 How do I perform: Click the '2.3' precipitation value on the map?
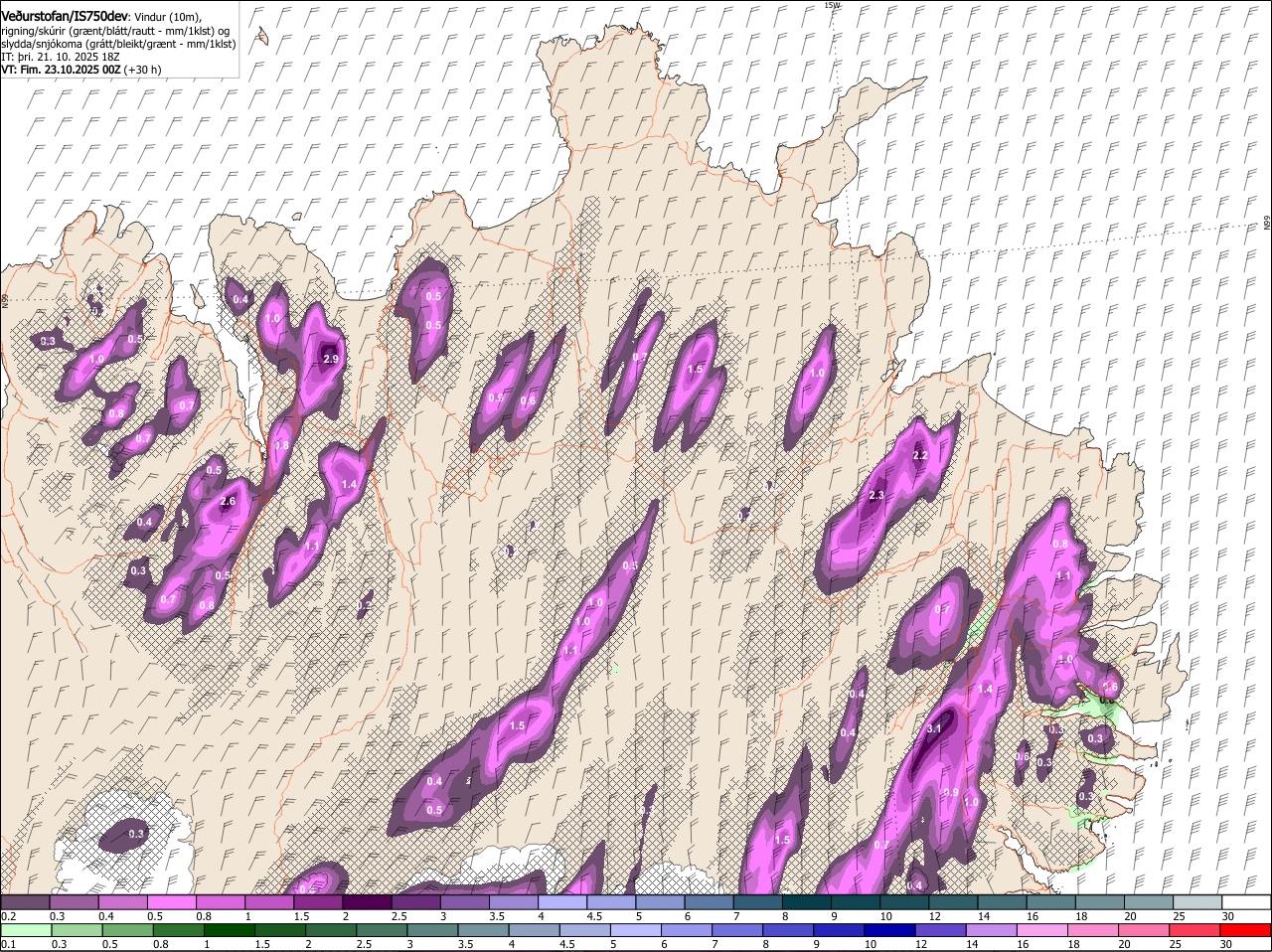tap(876, 495)
